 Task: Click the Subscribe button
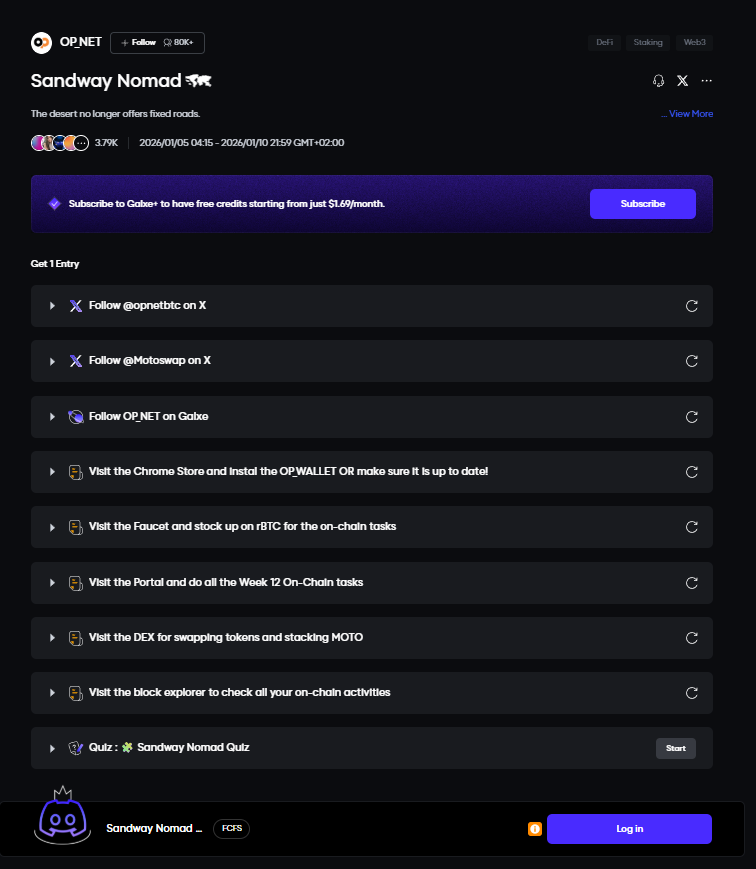click(642, 204)
